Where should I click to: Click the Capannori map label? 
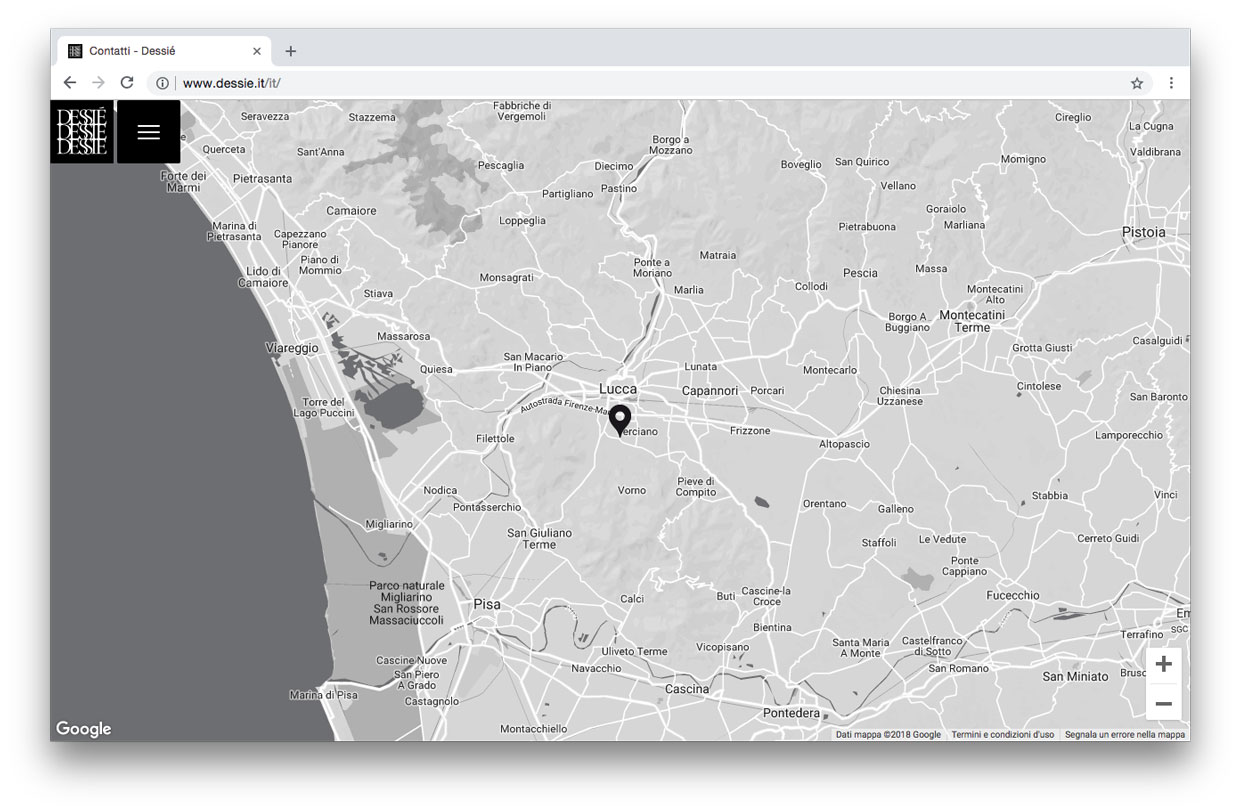(x=709, y=391)
